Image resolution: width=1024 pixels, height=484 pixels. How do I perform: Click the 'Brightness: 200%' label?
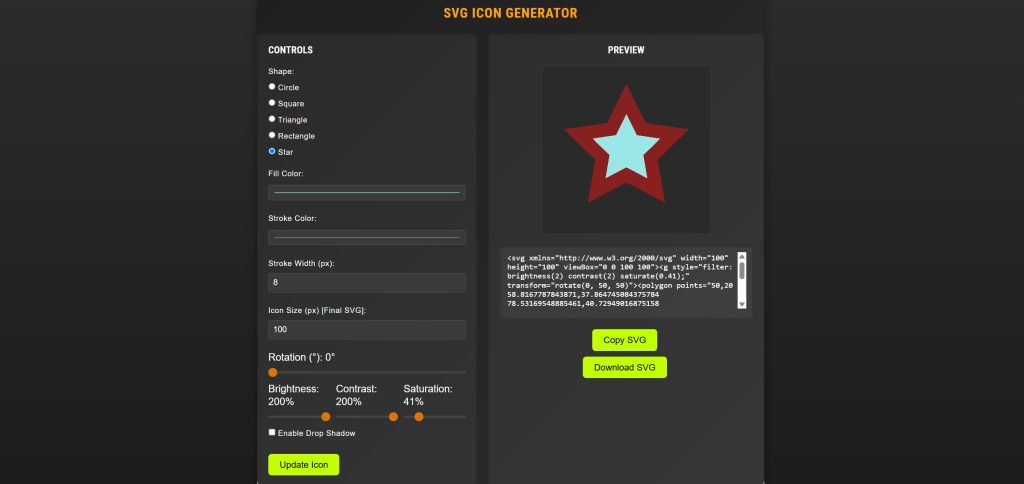tap(294, 395)
